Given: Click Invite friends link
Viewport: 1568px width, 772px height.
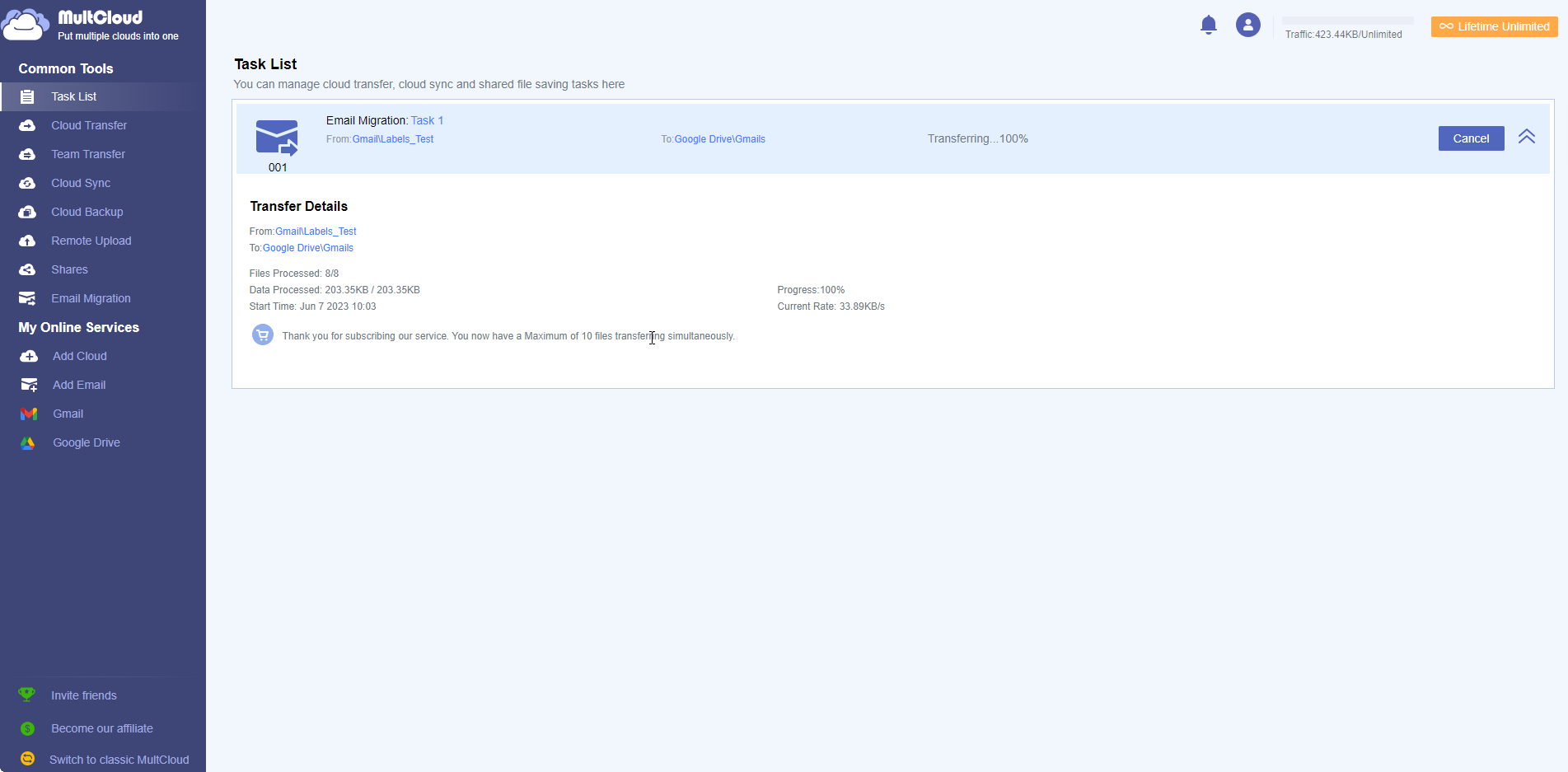Looking at the screenshot, I should [84, 695].
